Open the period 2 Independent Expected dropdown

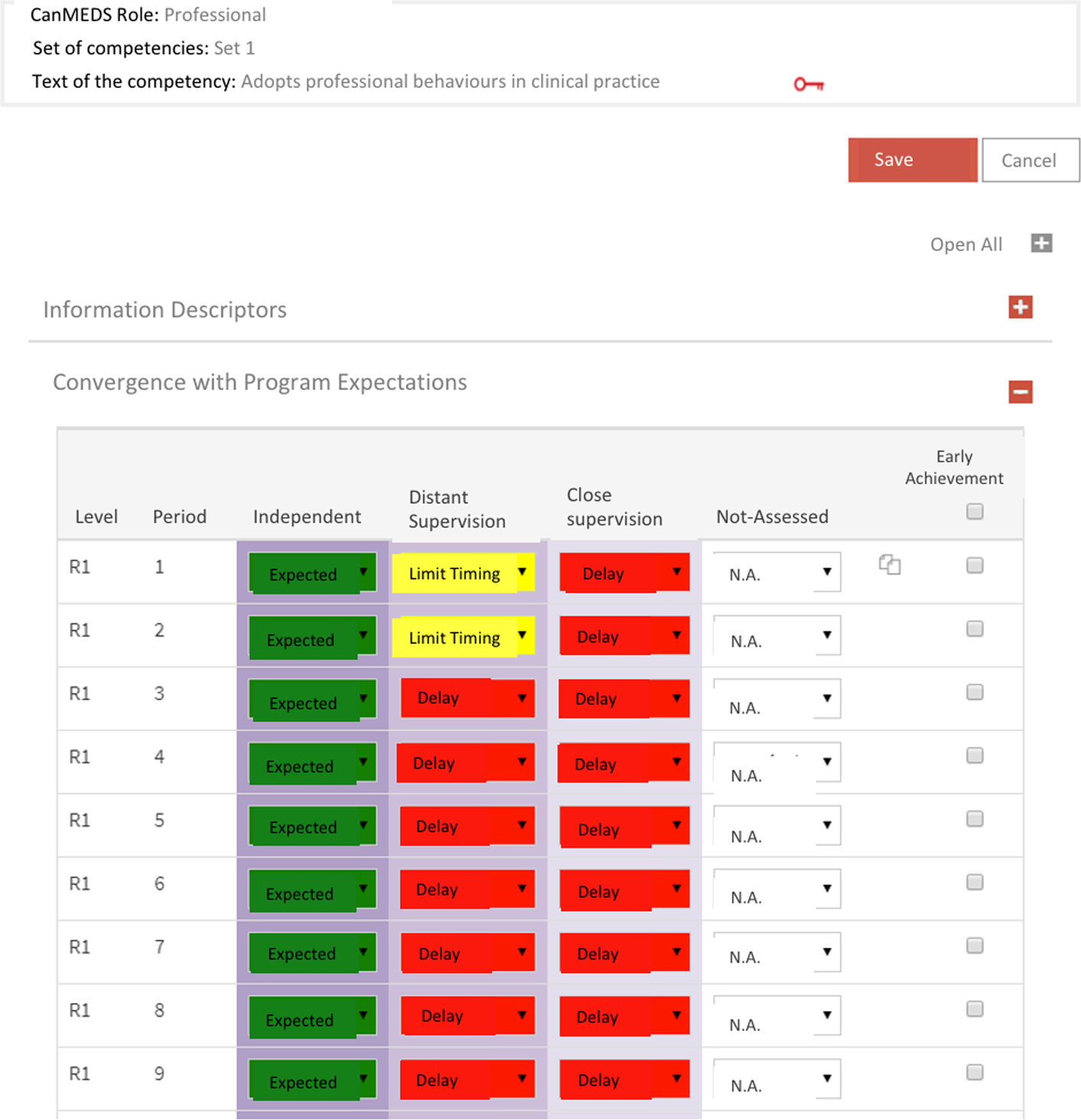tap(312, 637)
